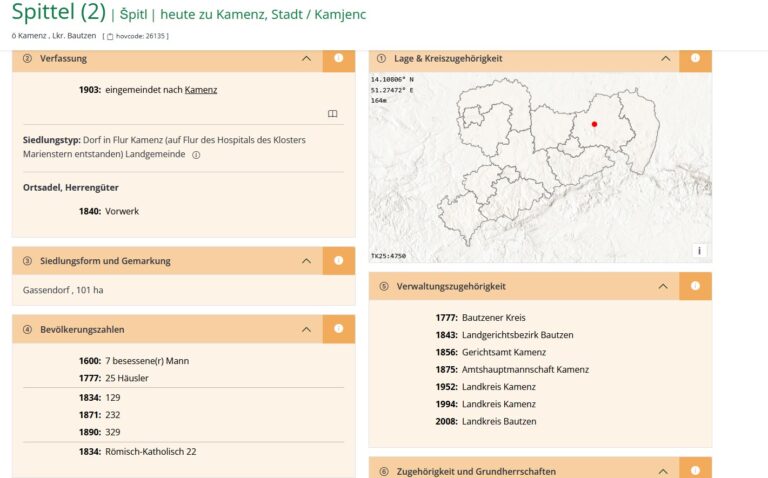Collapse the Bevölkerungszahlen section
Image resolution: width=768 pixels, height=478 pixels.
pyautogui.click(x=306, y=329)
